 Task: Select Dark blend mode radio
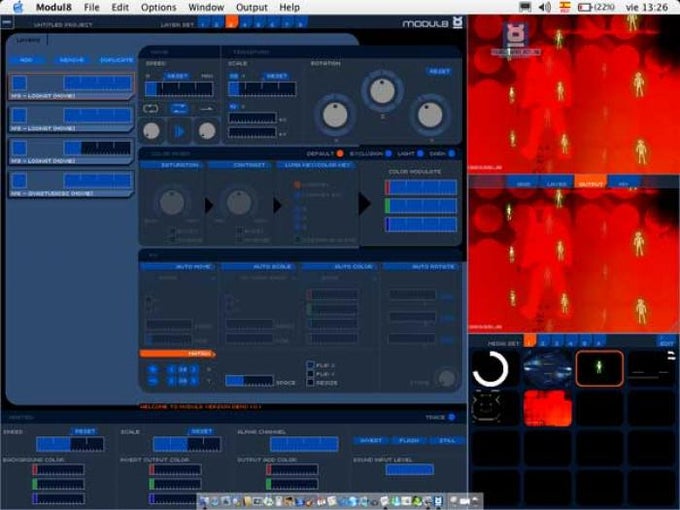pos(452,154)
